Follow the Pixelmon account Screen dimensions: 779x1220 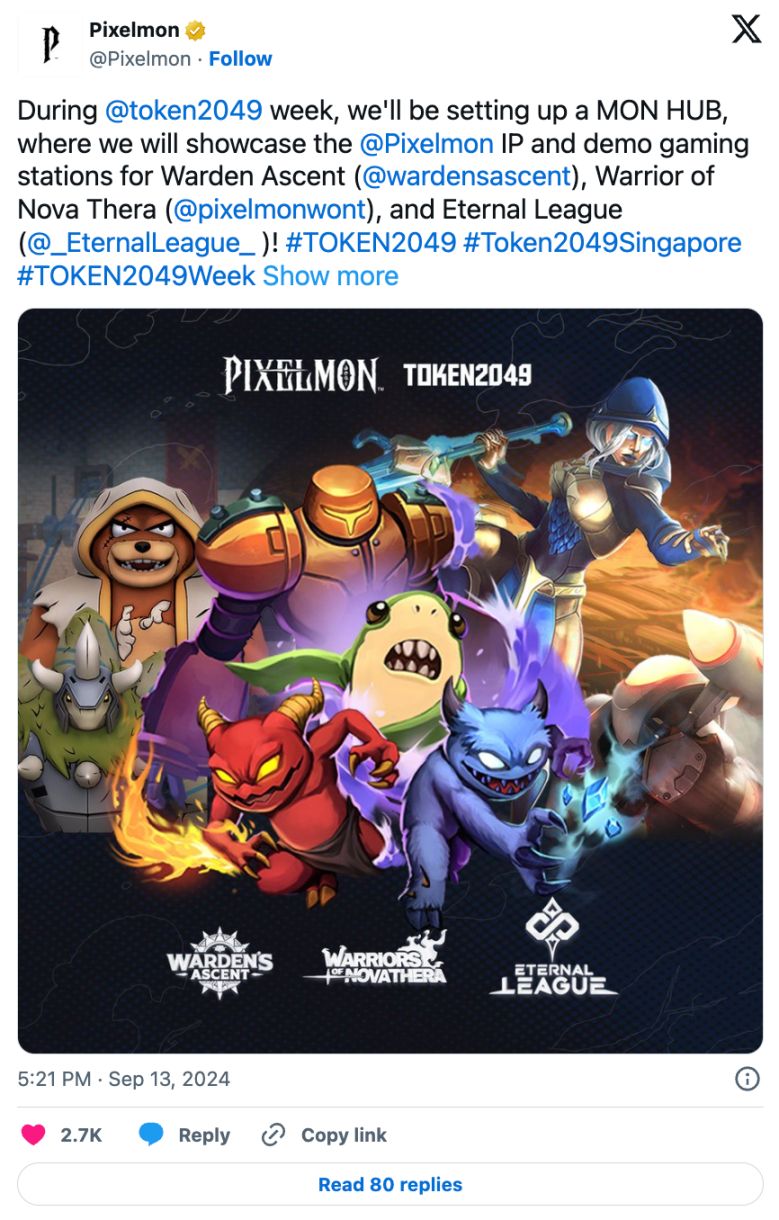point(240,59)
